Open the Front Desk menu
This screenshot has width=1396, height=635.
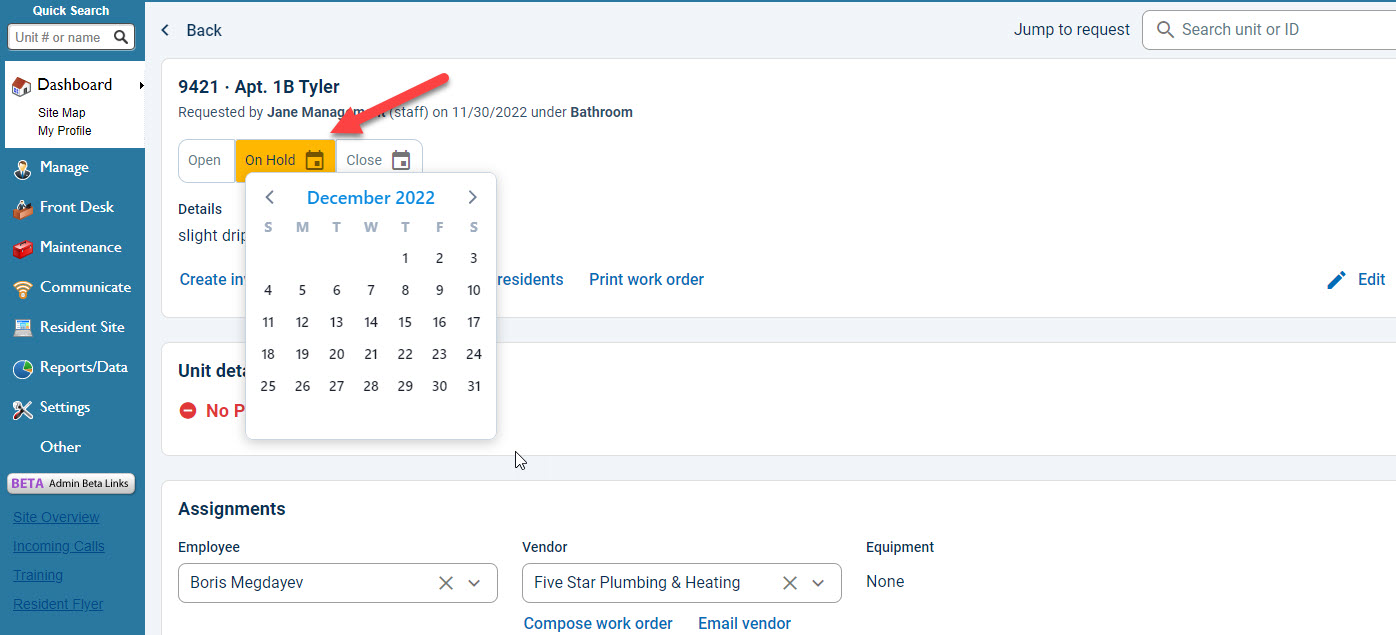[x=77, y=207]
